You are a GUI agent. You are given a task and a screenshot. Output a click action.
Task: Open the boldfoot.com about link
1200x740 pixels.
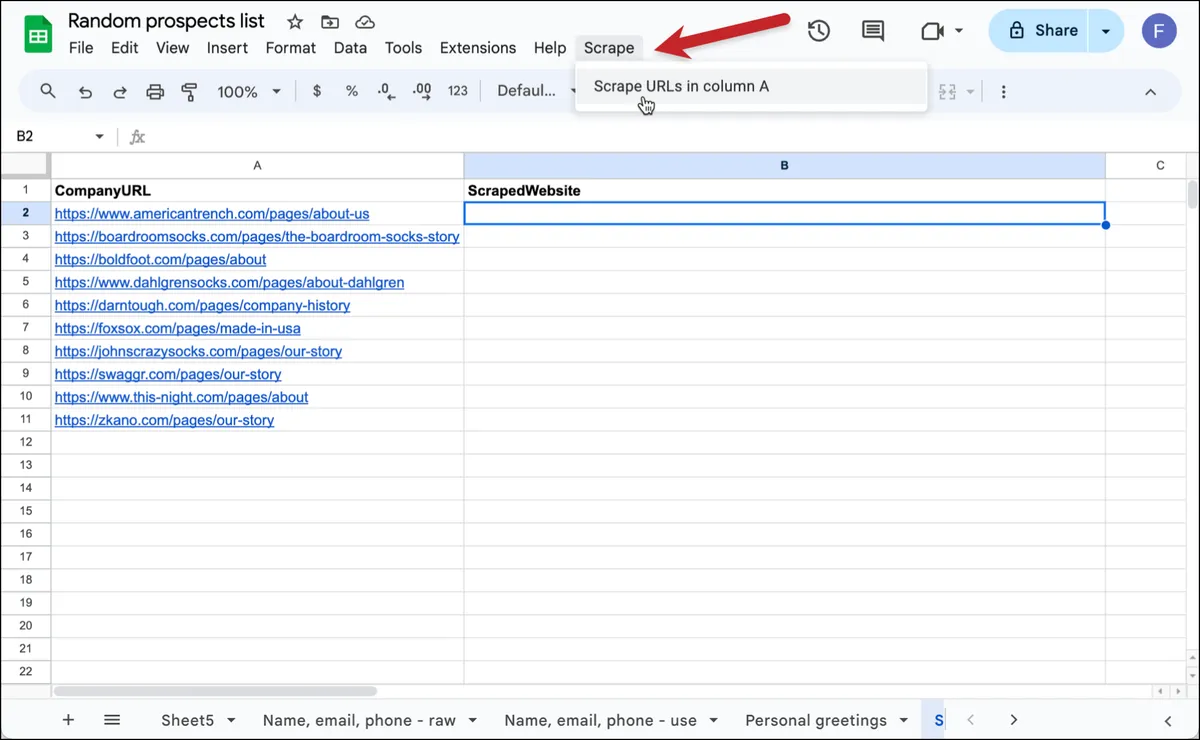point(160,260)
